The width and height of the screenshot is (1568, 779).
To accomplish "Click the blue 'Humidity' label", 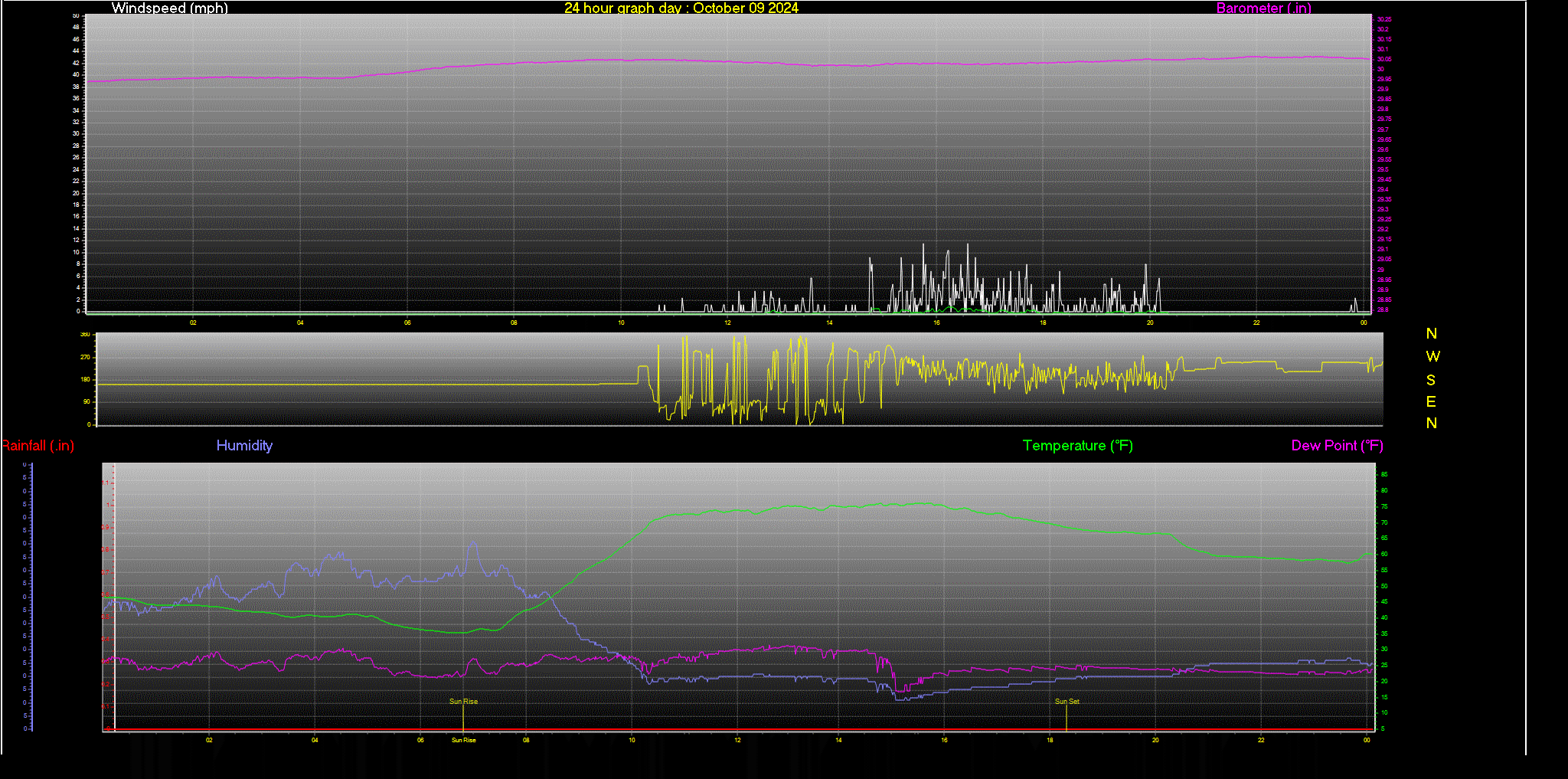I will (244, 445).
